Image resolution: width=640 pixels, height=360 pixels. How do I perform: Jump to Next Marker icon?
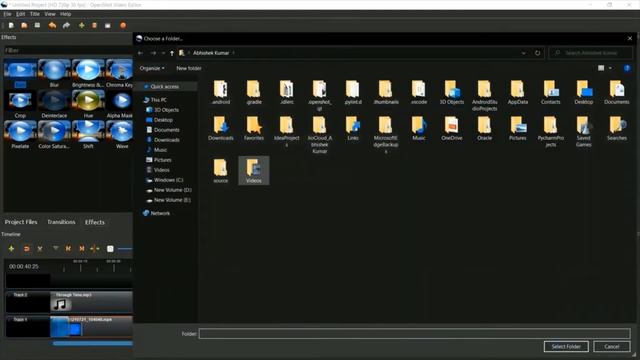pos(82,249)
